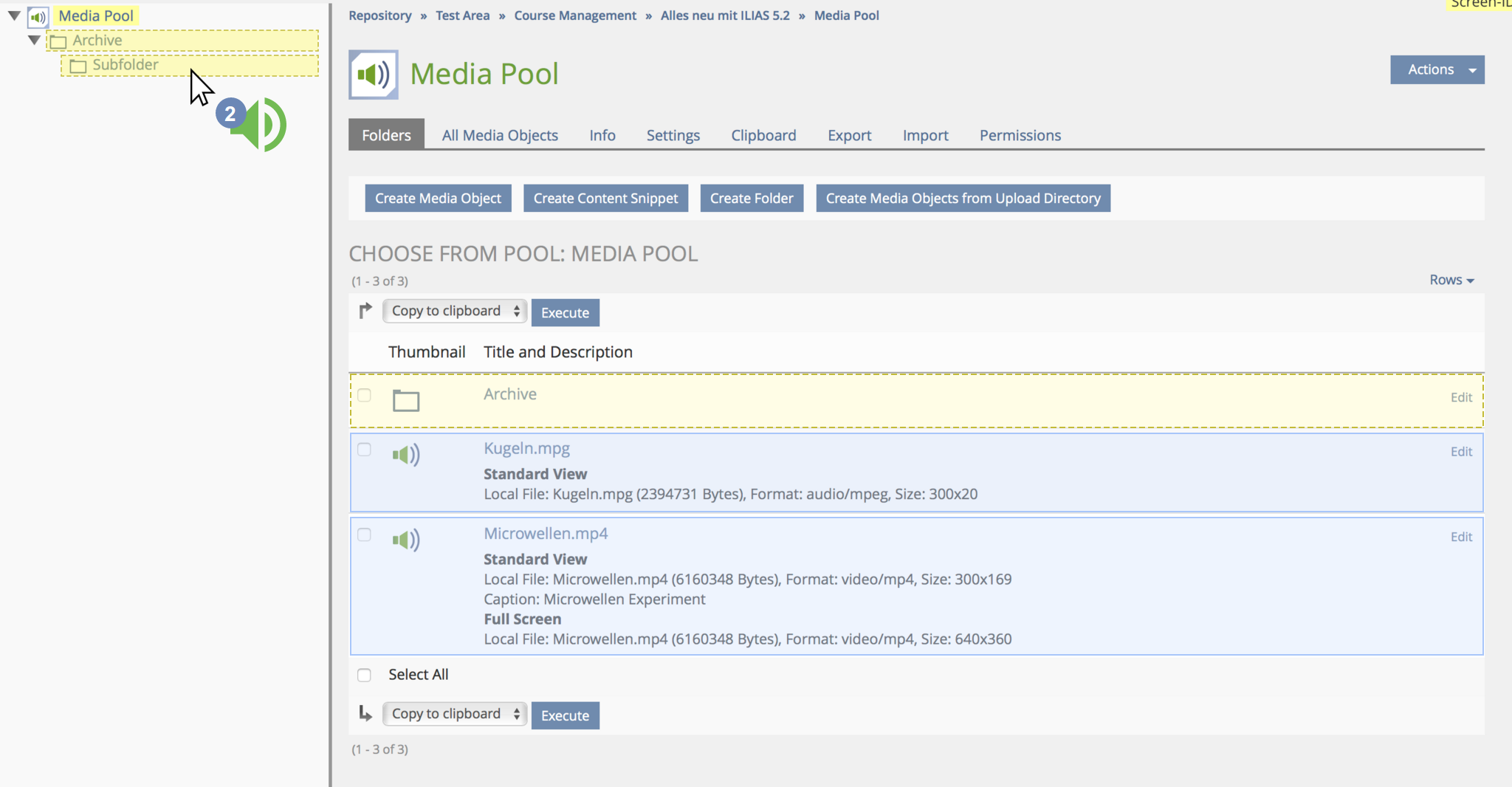Image resolution: width=1512 pixels, height=787 pixels.
Task: Open the top Copy to clipboard dropdown
Action: point(454,312)
